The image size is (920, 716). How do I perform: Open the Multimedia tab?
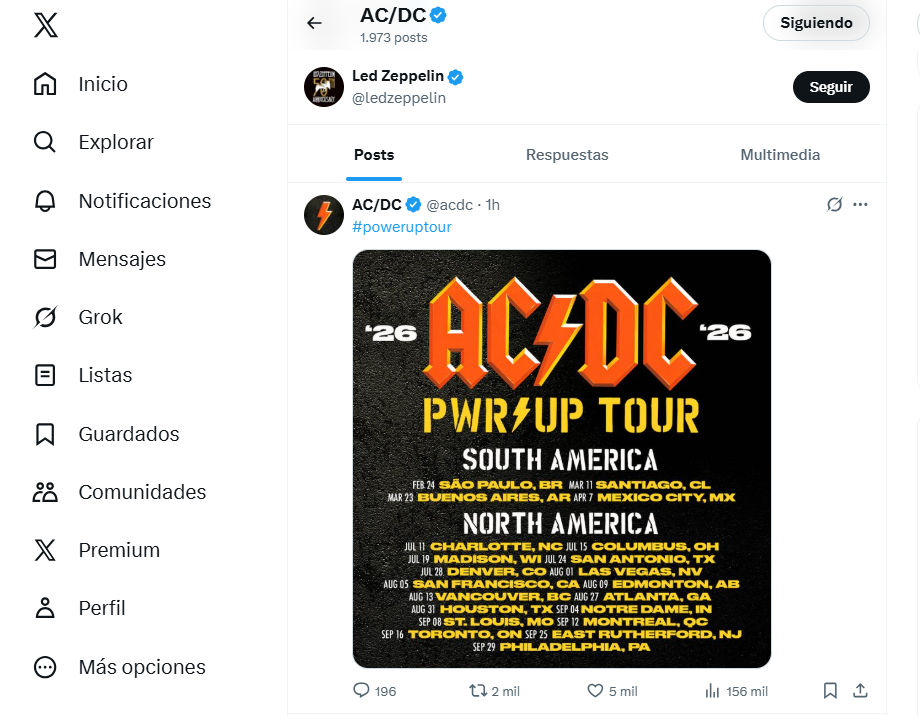point(781,155)
